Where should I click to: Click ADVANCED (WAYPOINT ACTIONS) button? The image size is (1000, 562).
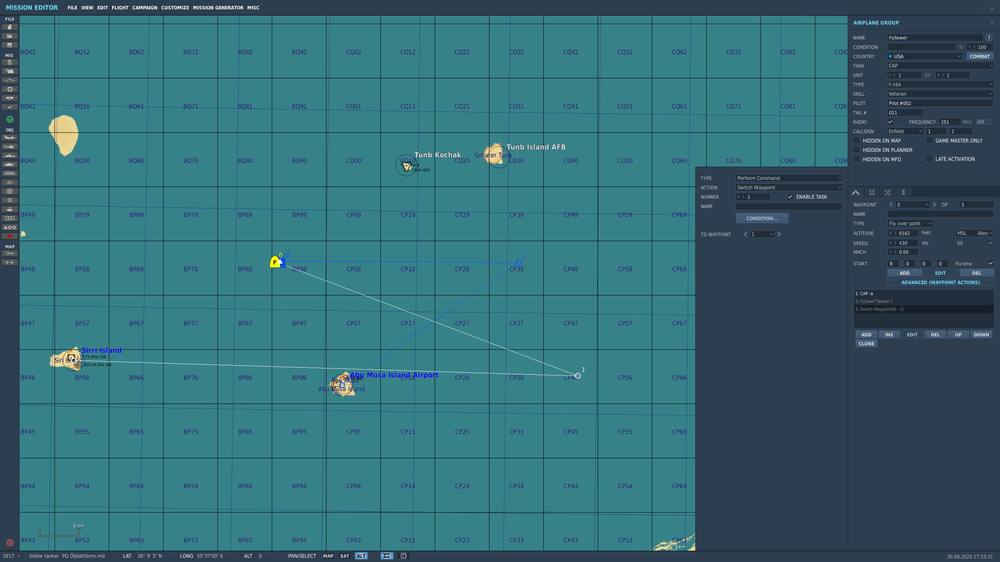click(940, 282)
